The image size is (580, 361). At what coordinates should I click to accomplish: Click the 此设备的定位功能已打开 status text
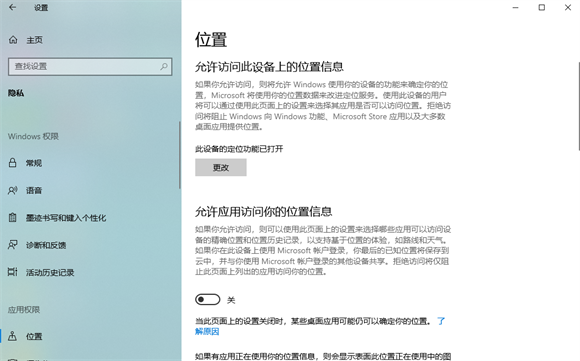[x=239, y=149]
